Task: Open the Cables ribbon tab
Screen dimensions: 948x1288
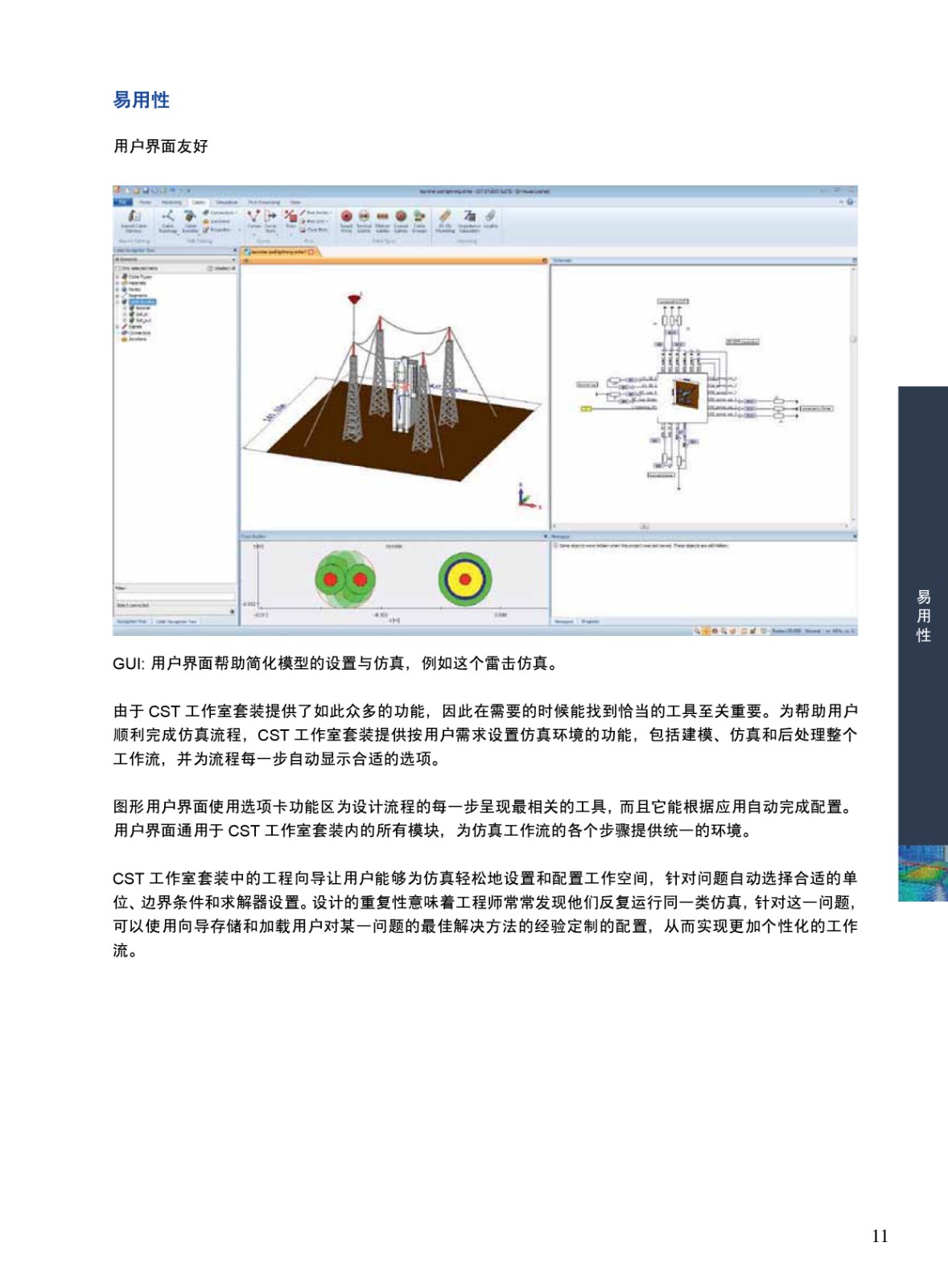Action: tap(198, 202)
